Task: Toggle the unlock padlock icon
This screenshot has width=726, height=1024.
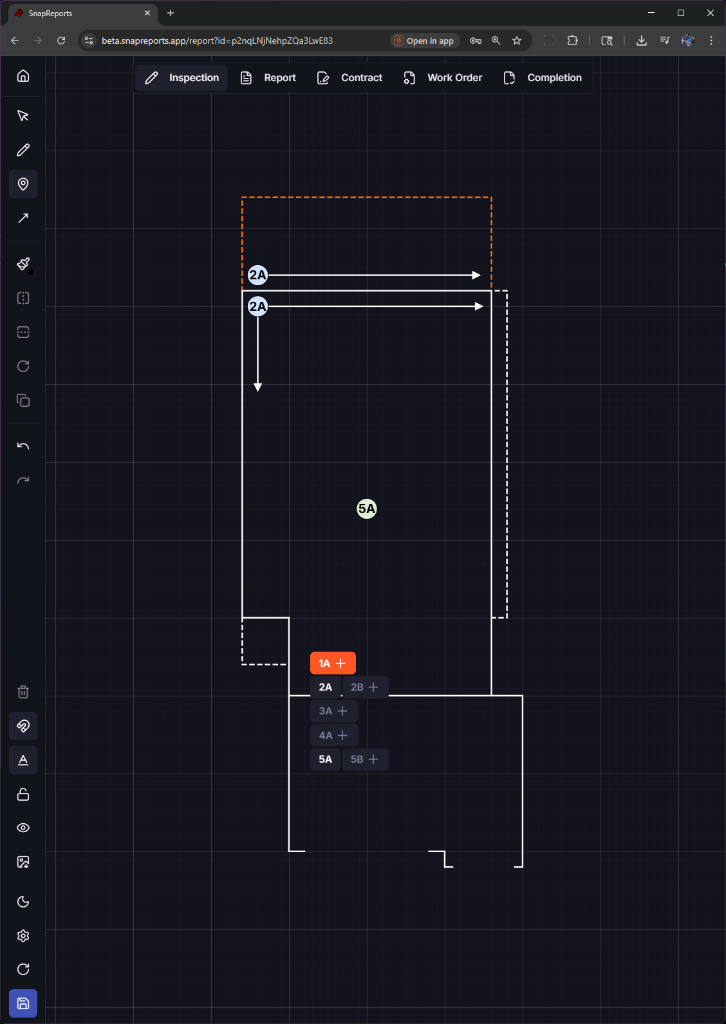Action: click(x=23, y=794)
